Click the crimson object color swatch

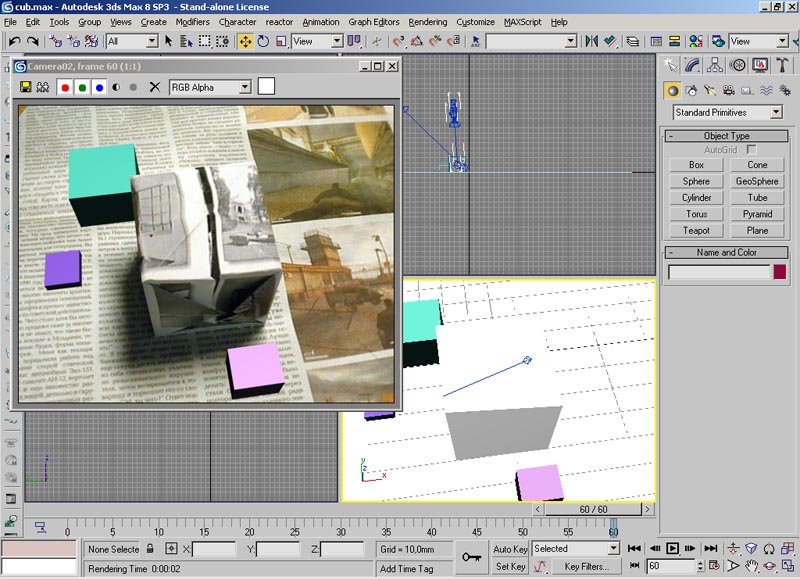(780, 272)
